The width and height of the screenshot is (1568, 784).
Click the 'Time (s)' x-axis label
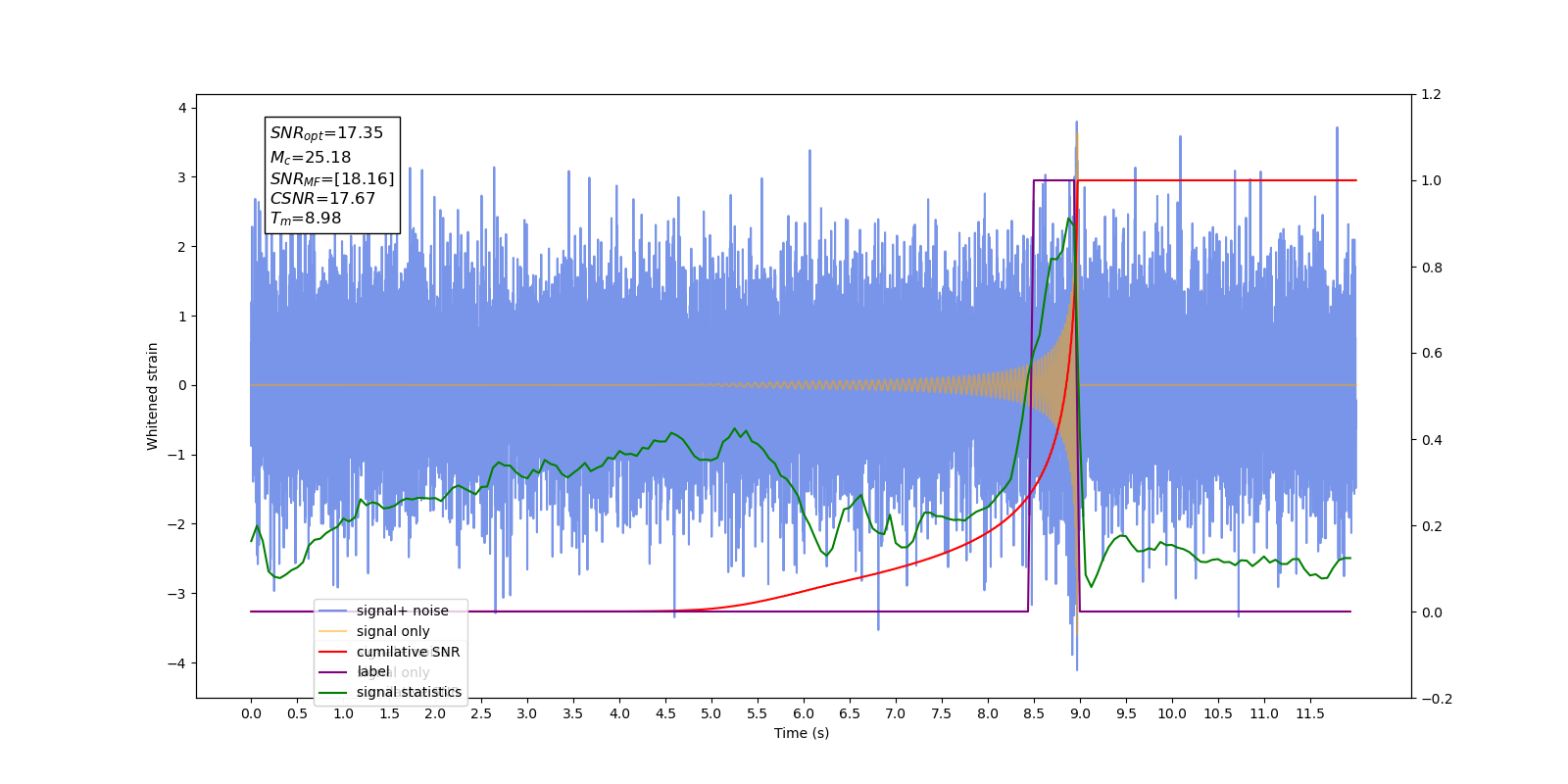click(x=802, y=733)
